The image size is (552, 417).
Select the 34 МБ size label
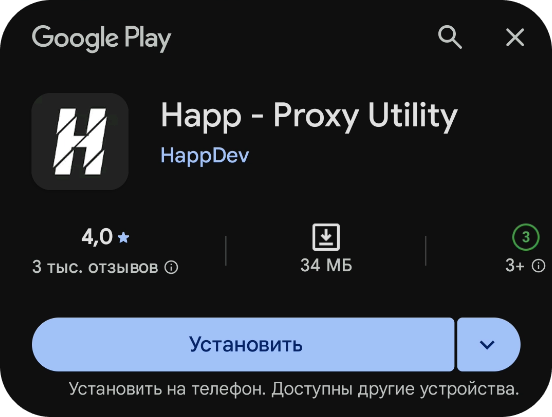(326, 265)
